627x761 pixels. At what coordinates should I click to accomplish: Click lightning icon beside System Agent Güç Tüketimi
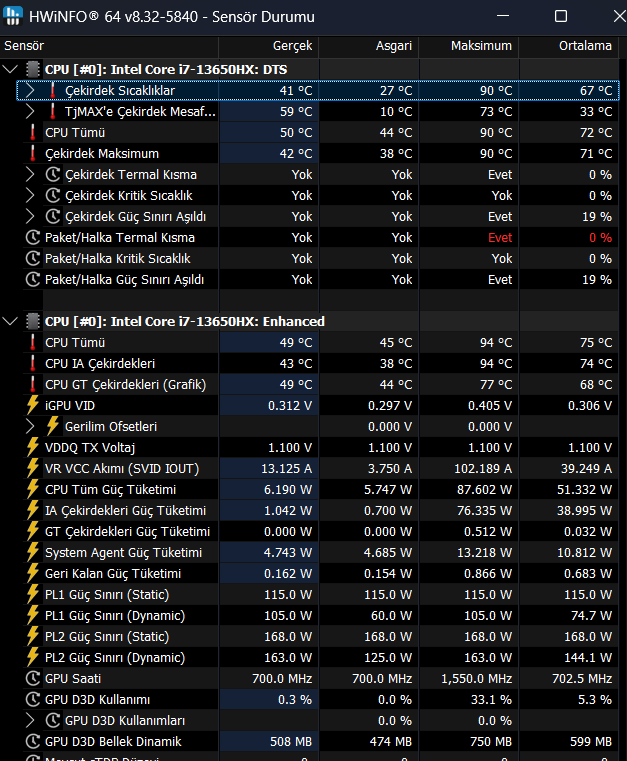pos(33,552)
